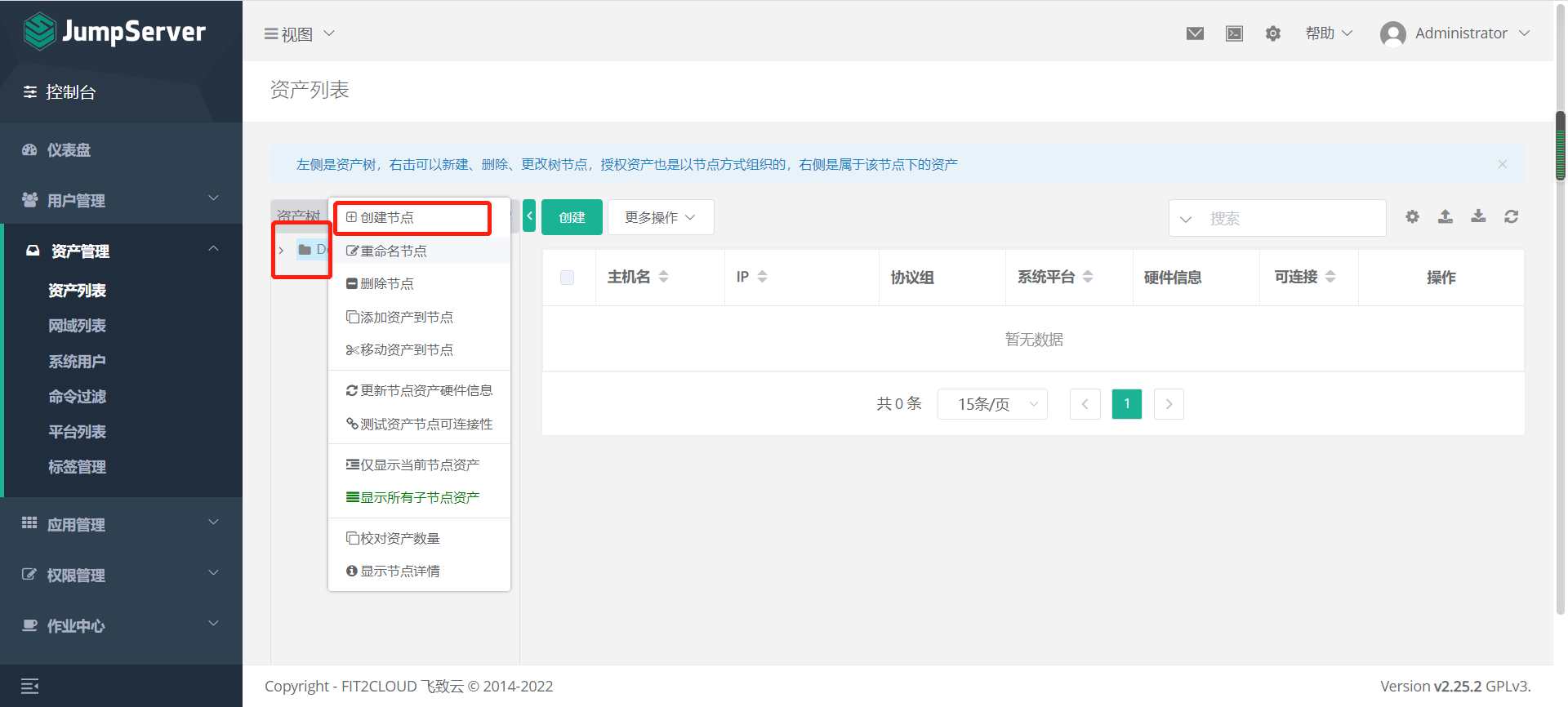Refresh the asset table
Screen dimensions: 1568x707
point(1511,216)
